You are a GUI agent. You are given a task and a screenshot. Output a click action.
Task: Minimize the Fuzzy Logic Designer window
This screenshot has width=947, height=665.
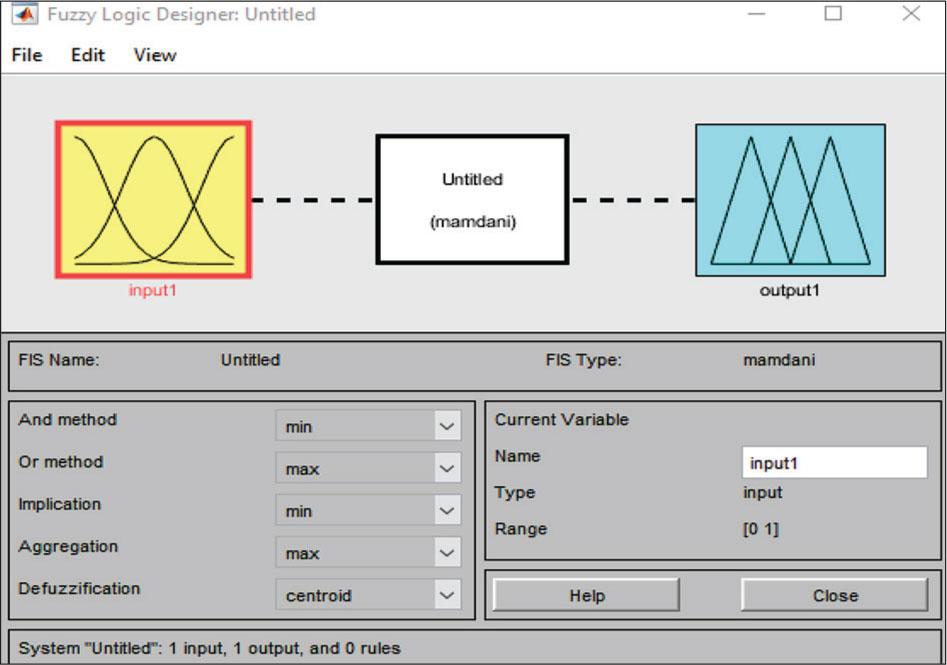point(755,14)
